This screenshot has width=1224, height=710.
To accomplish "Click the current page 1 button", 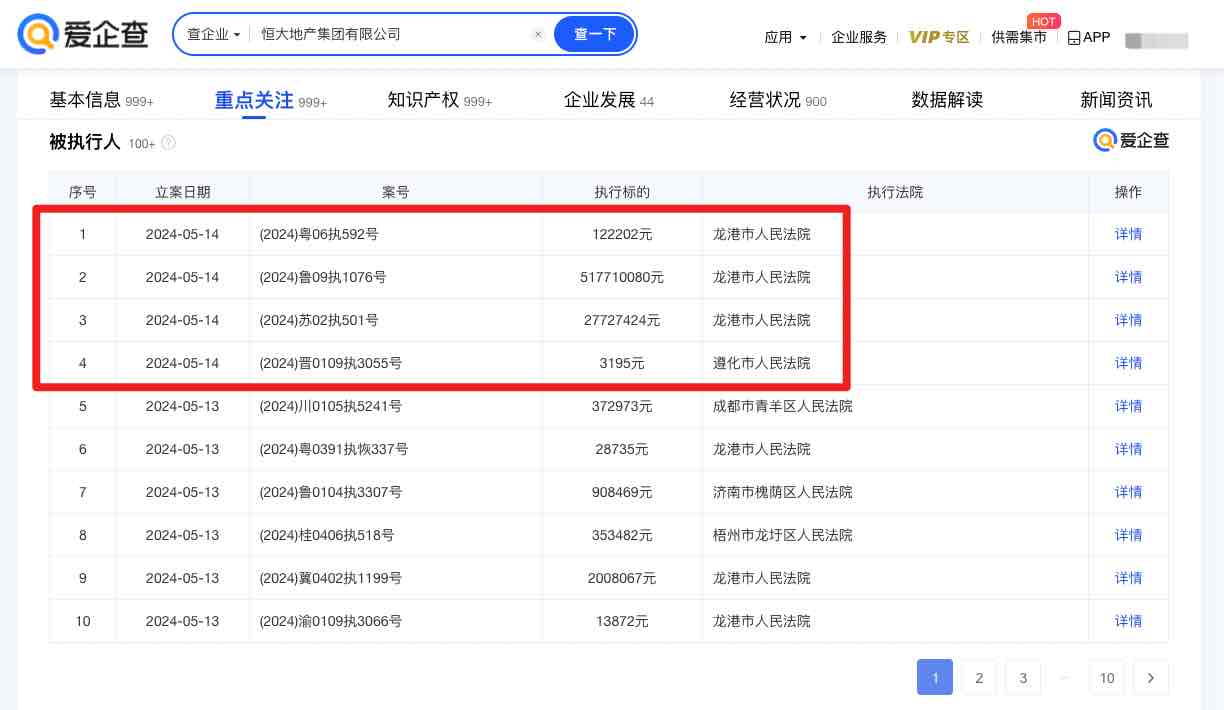I will pos(935,677).
